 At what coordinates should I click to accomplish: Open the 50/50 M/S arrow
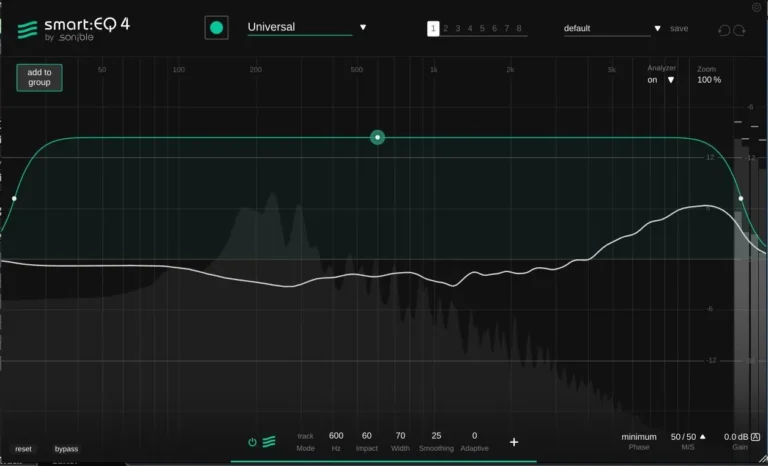coord(703,437)
